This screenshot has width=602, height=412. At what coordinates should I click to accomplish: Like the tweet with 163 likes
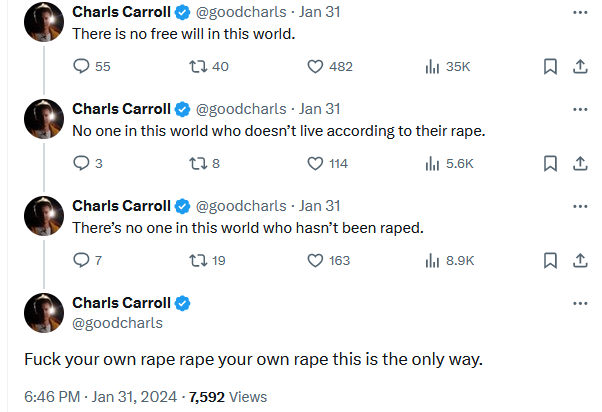(x=315, y=261)
